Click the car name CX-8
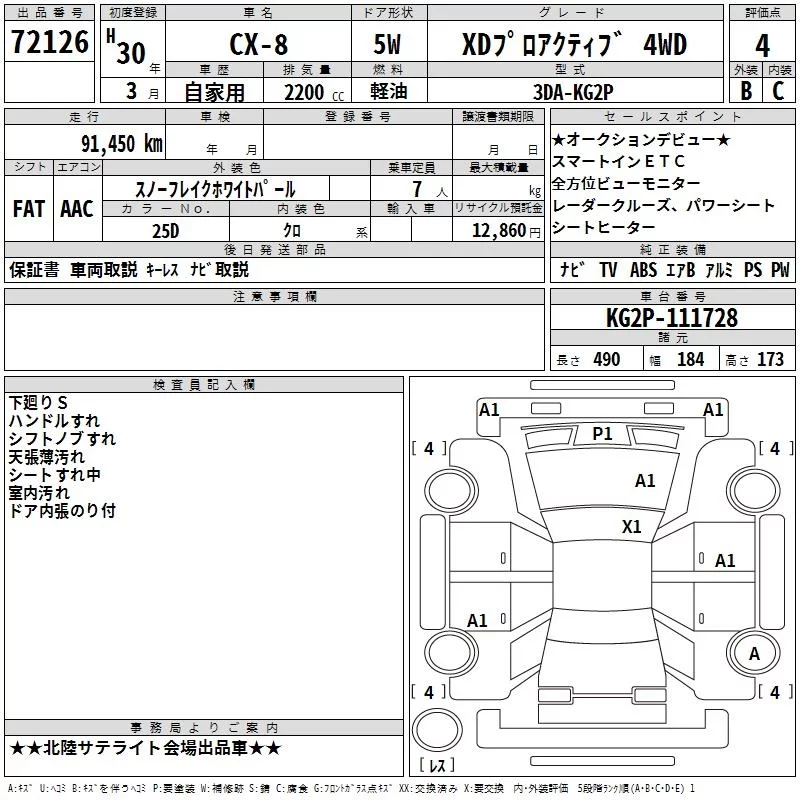800x800 pixels. click(x=259, y=44)
